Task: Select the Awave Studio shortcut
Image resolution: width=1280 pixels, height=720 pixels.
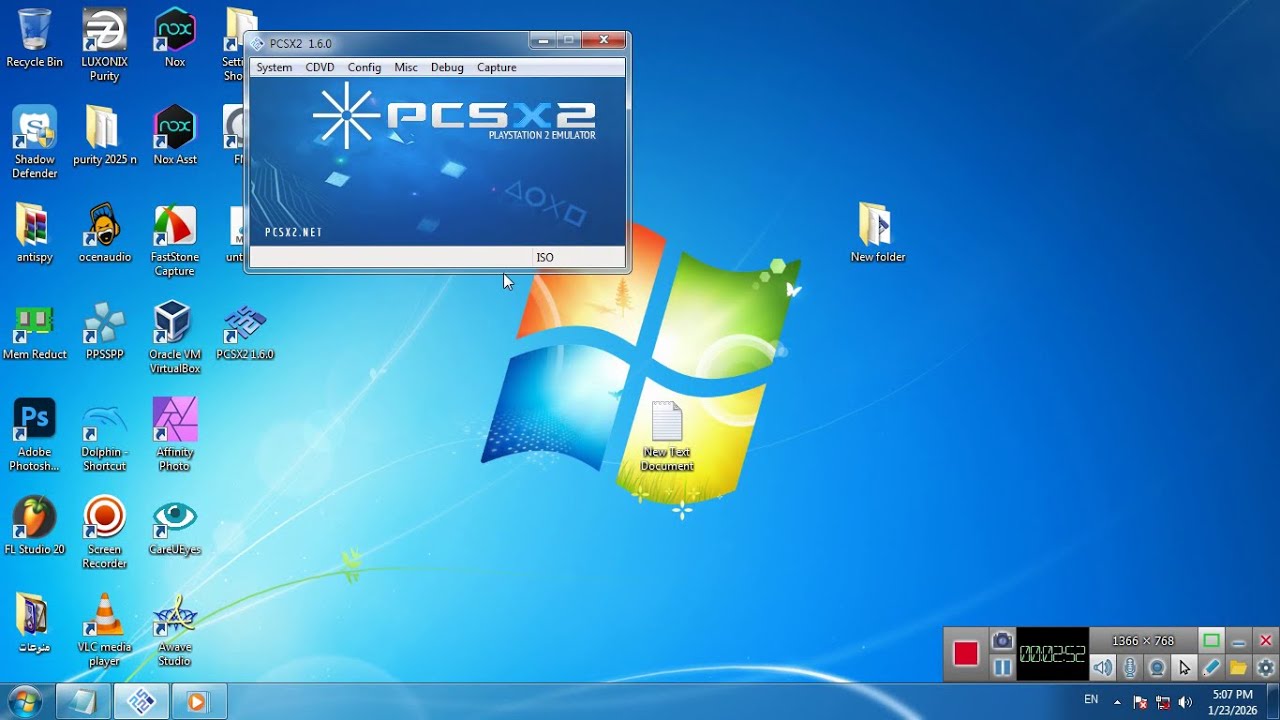Action: point(175,630)
